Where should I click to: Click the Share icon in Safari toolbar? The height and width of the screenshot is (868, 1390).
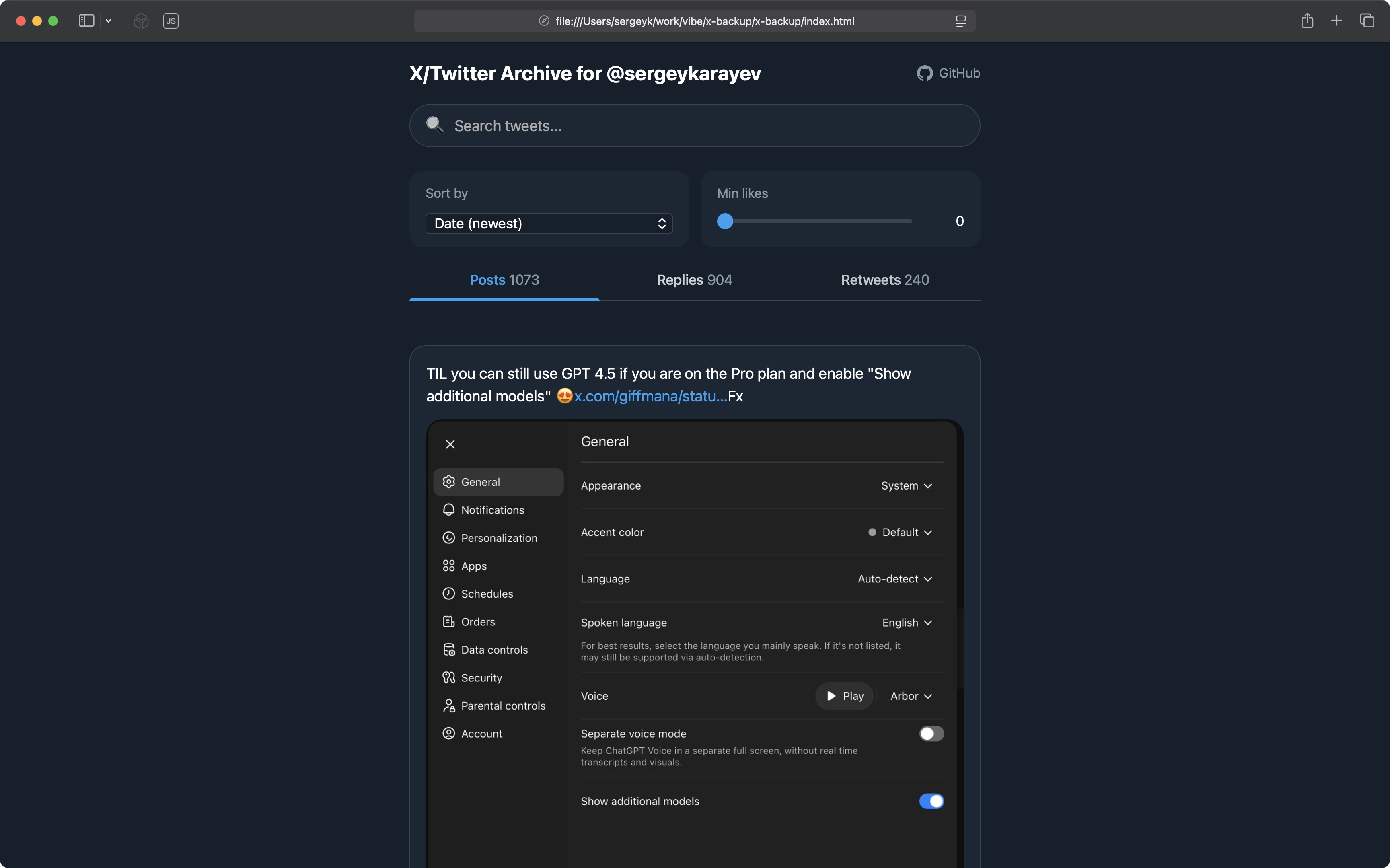pyautogui.click(x=1307, y=21)
